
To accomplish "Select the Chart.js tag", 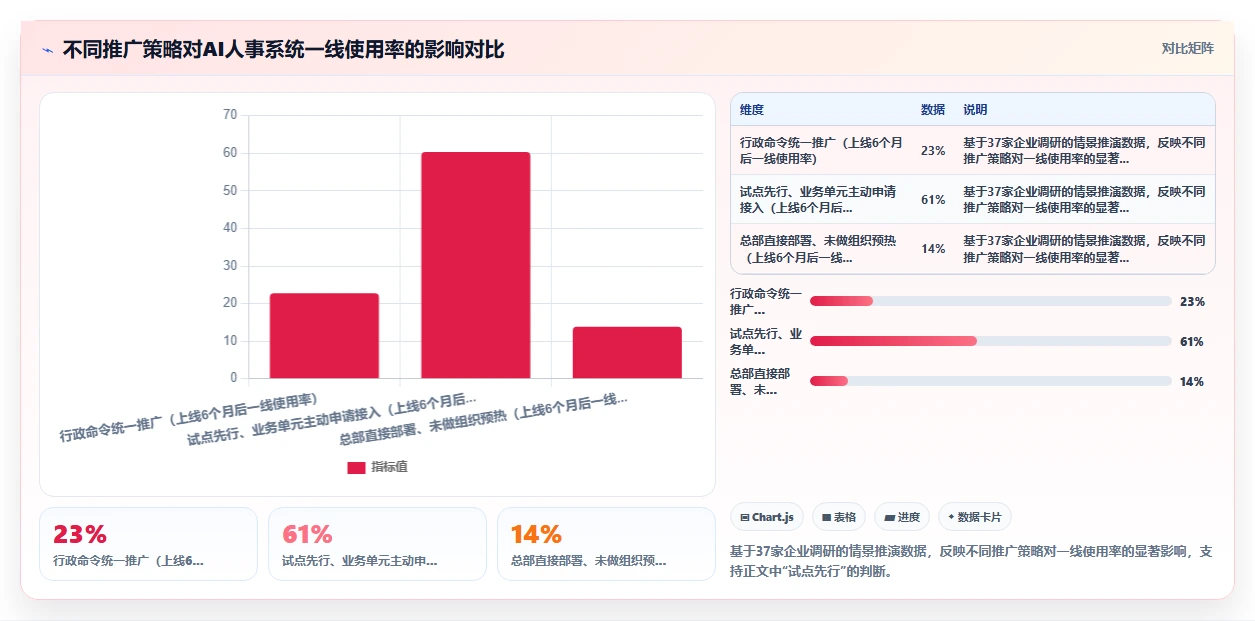I will pyautogui.click(x=766, y=517).
